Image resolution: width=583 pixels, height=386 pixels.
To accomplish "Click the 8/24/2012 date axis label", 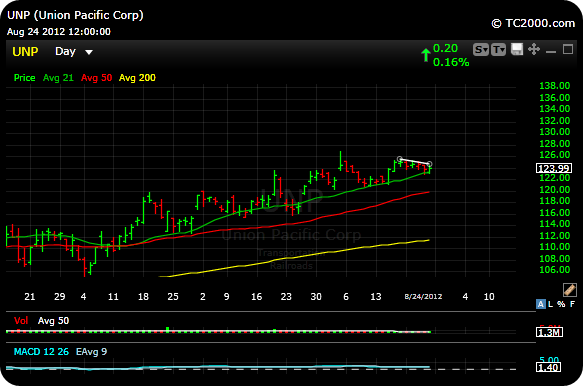I will click(x=423, y=296).
